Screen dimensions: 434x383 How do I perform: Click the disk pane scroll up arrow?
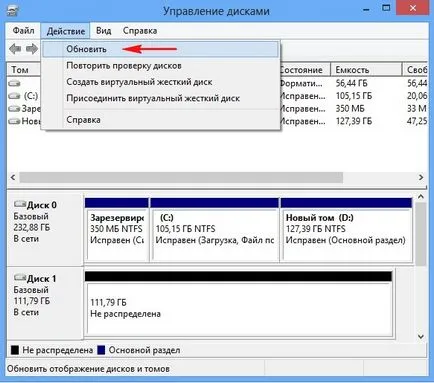[421, 197]
